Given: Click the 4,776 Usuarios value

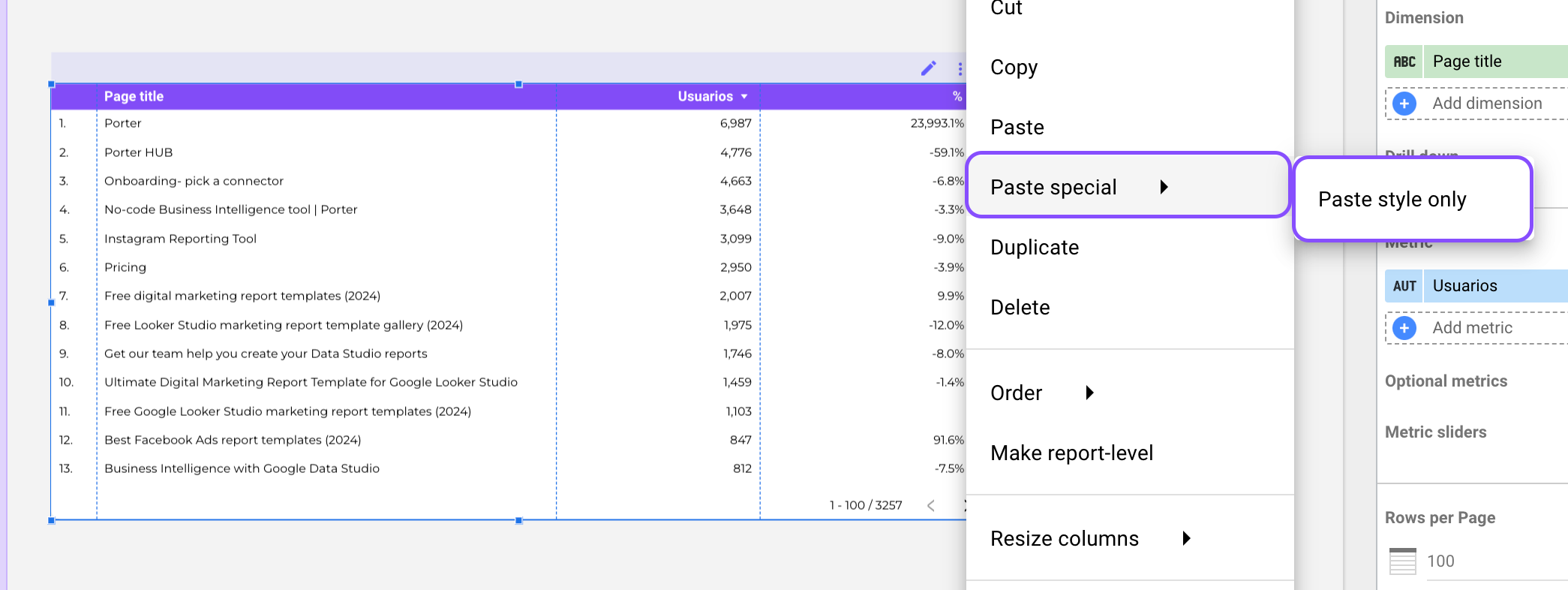Looking at the screenshot, I should click(735, 152).
